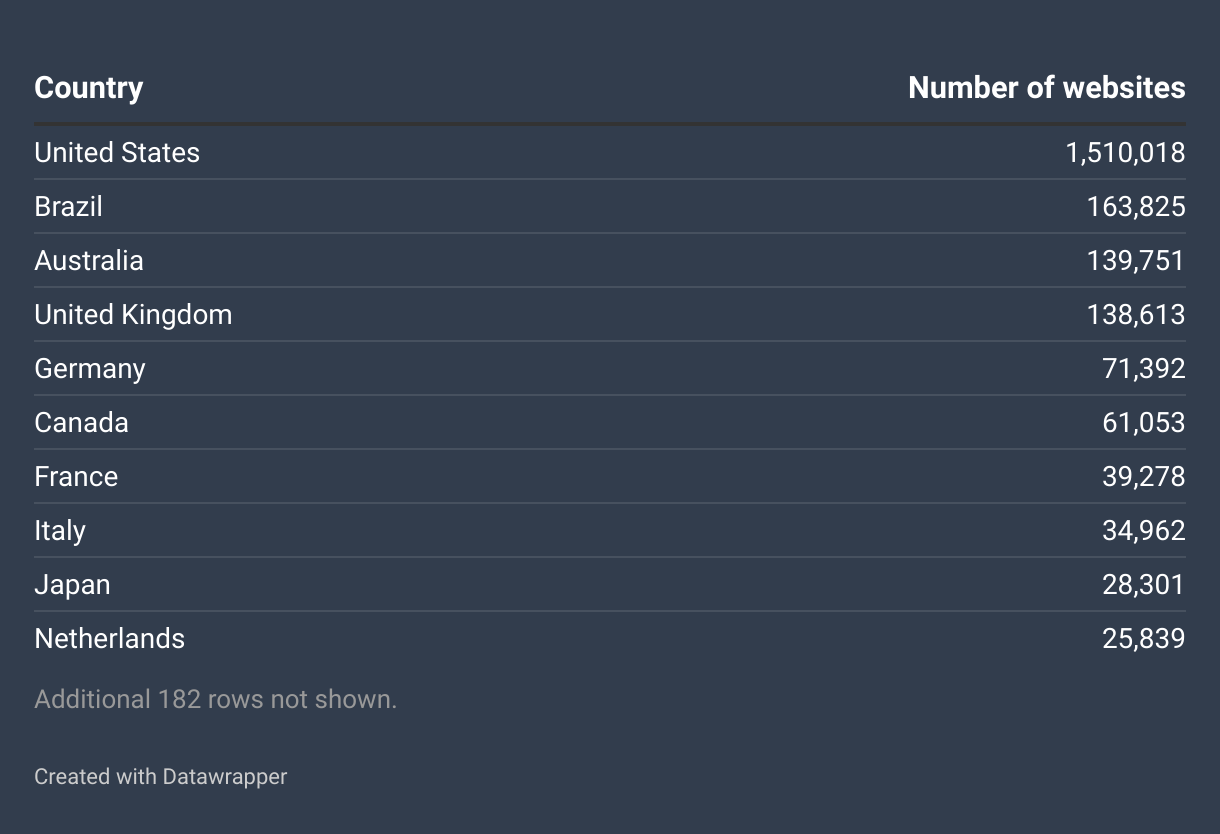Click the Netherlands row label
The height and width of the screenshot is (834, 1220).
click(x=110, y=638)
